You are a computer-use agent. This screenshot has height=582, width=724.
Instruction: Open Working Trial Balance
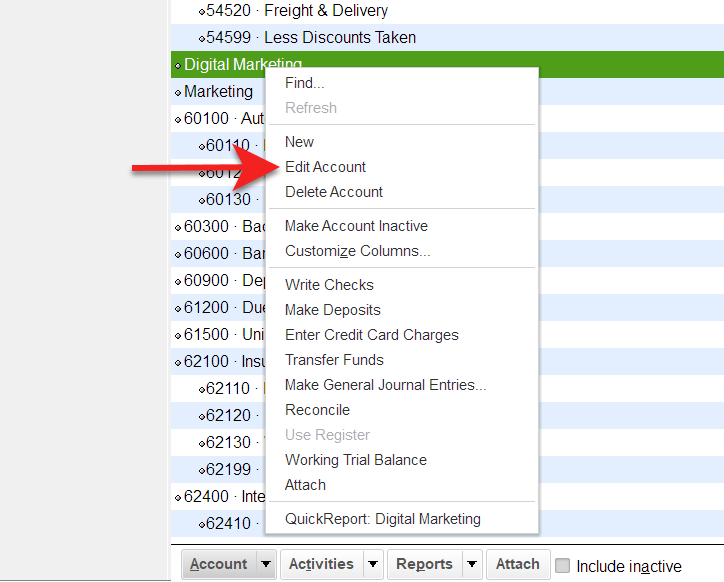(x=356, y=460)
